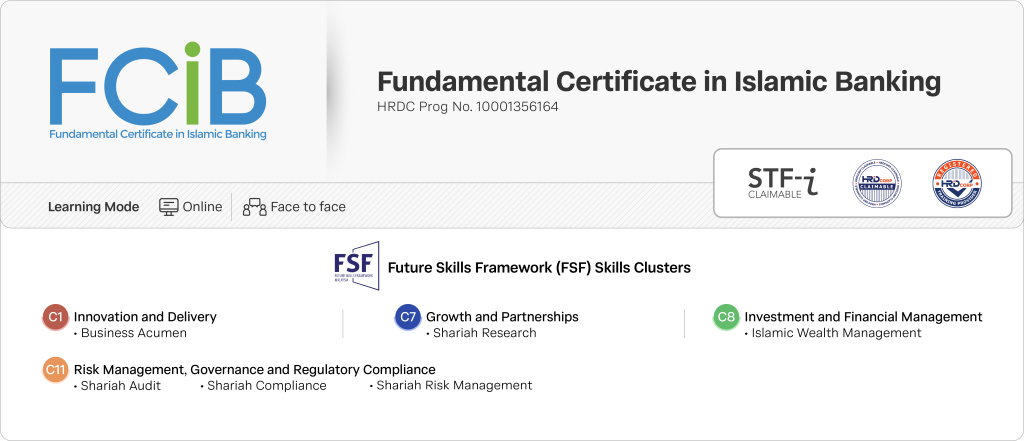The image size is (1024, 441).
Task: Click the HRDC Prog No. text
Action: [x=467, y=106]
